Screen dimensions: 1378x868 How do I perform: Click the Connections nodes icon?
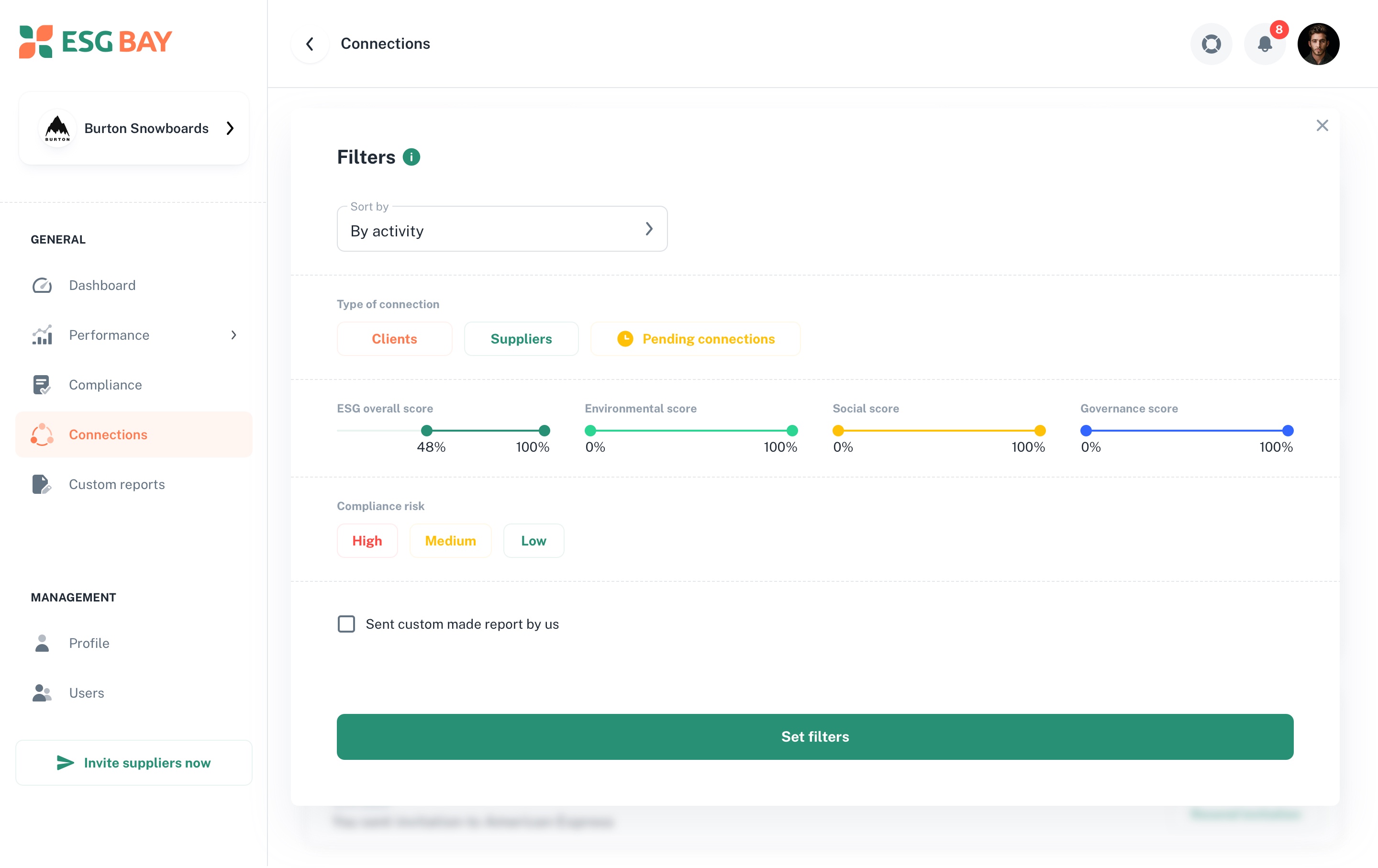point(42,435)
